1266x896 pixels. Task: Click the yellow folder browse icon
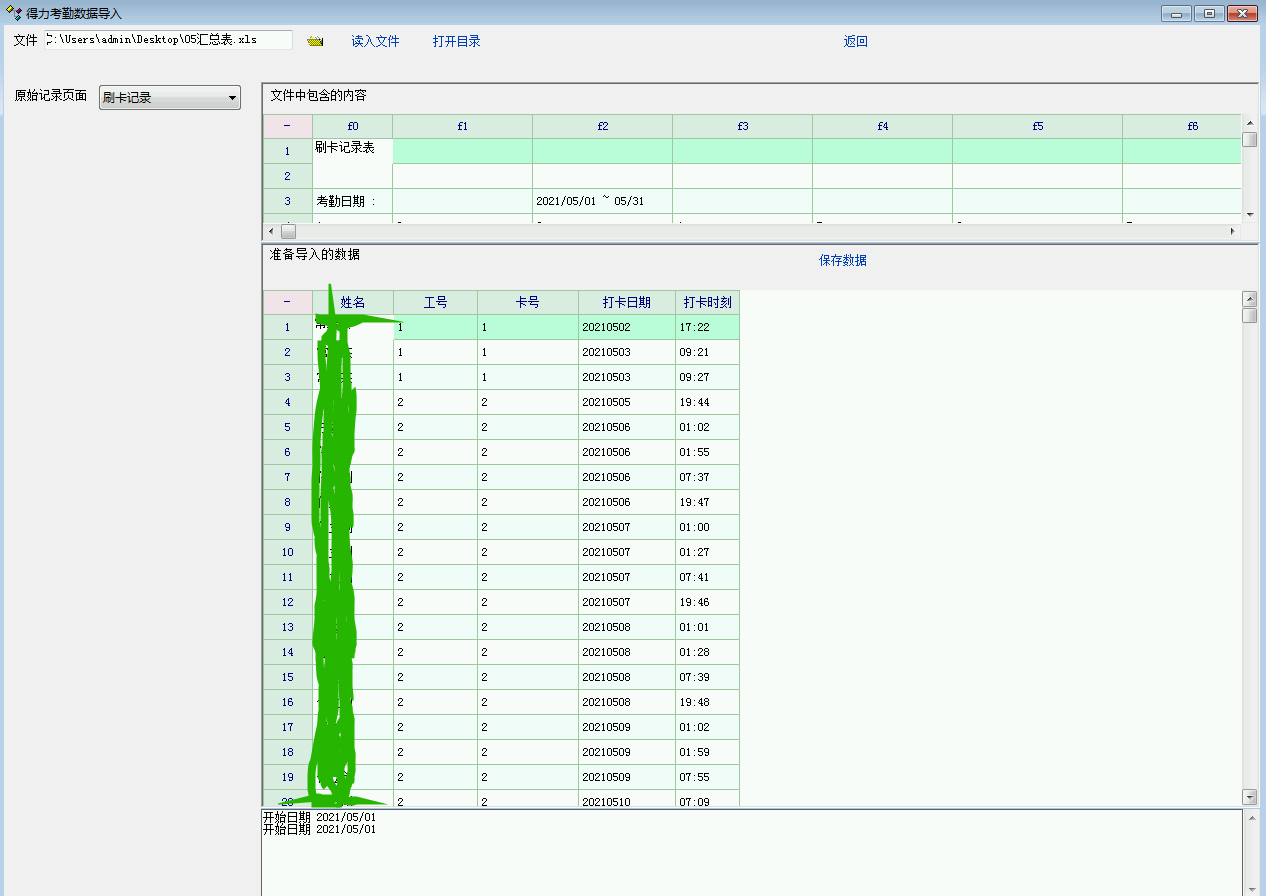pos(316,41)
